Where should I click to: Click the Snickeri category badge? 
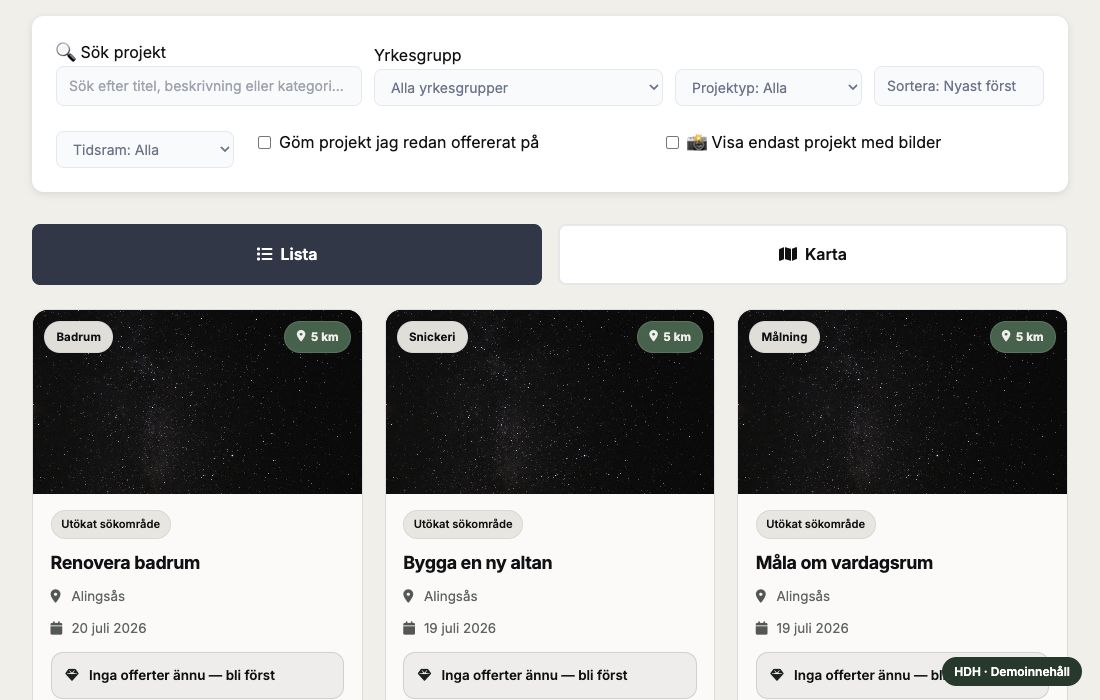coord(432,337)
